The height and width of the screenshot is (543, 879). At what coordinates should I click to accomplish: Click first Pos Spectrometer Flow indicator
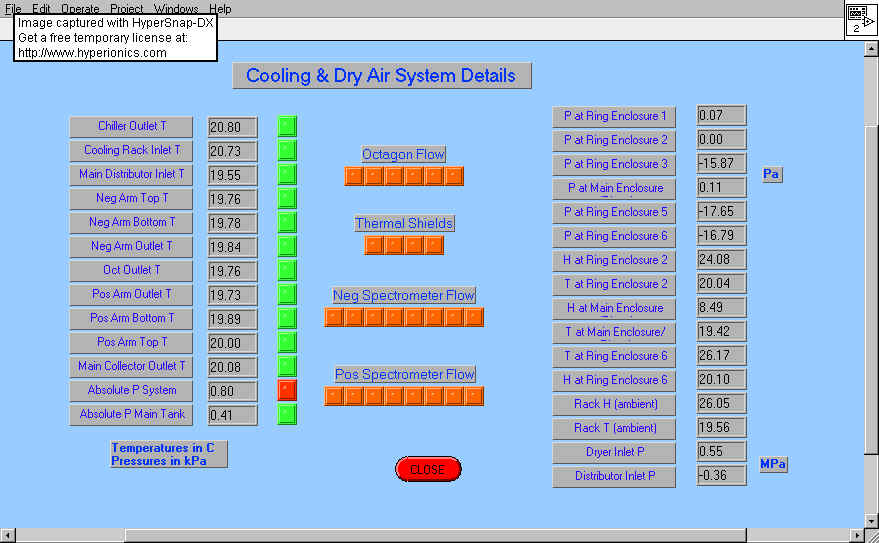[x=334, y=396]
